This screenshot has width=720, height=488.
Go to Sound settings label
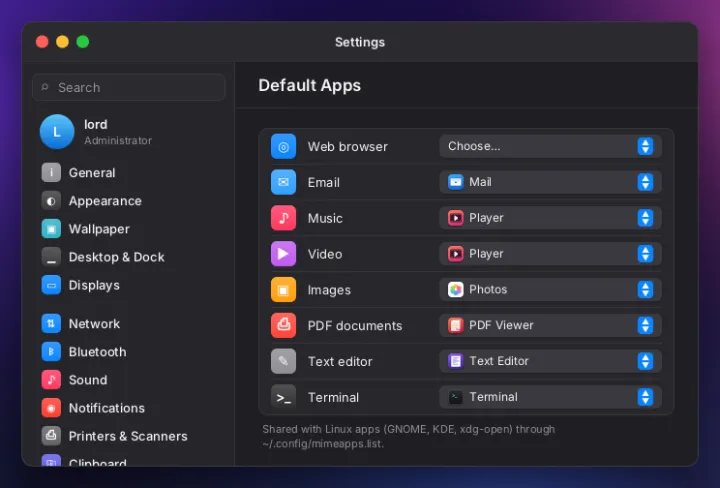pyautogui.click(x=88, y=380)
